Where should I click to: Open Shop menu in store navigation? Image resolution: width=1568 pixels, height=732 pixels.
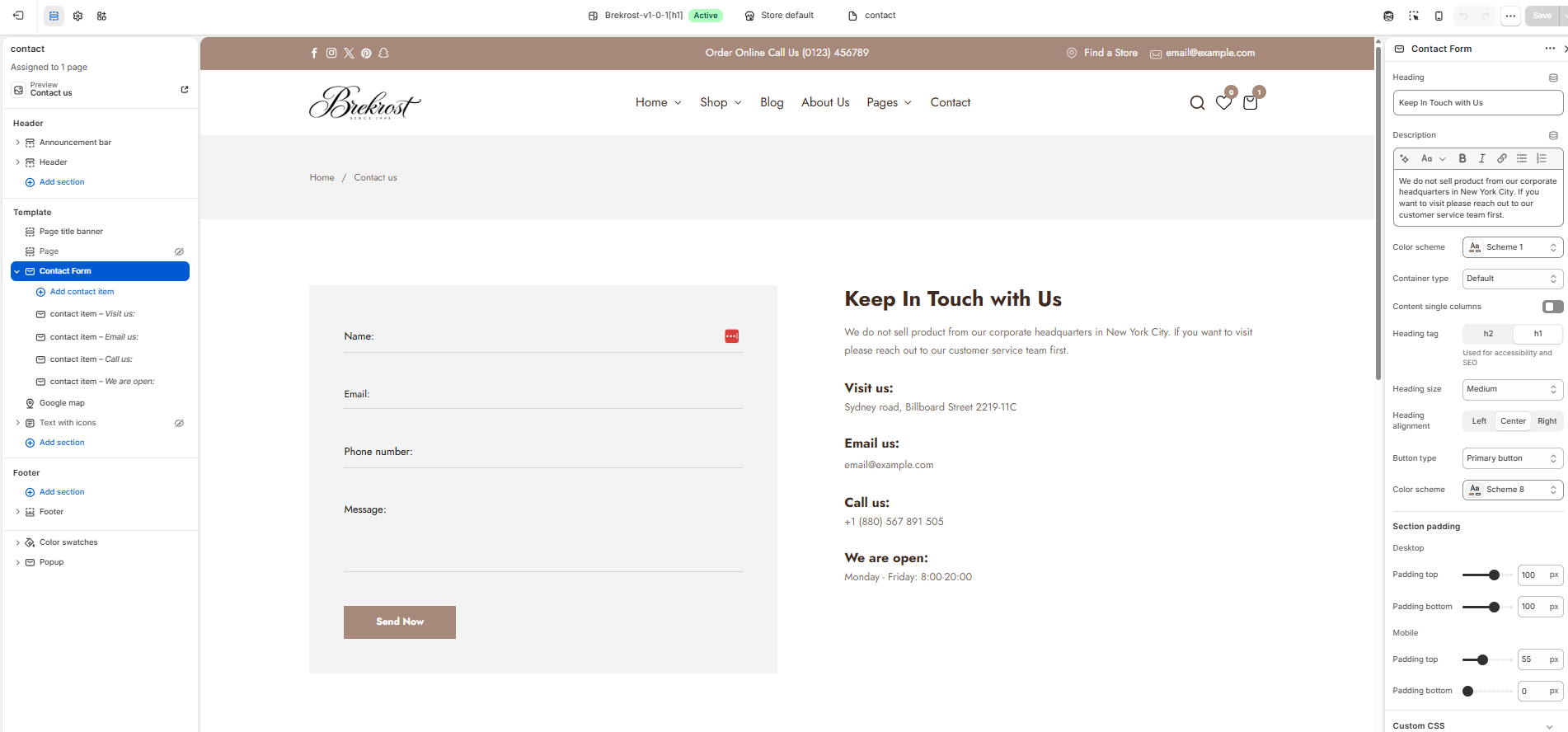pyautogui.click(x=721, y=102)
